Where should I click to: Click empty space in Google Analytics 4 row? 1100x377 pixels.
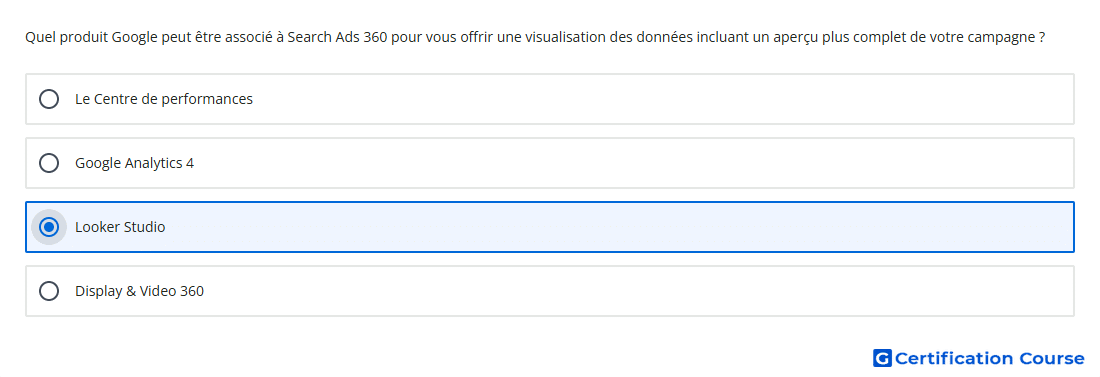pyautogui.click(x=631, y=163)
